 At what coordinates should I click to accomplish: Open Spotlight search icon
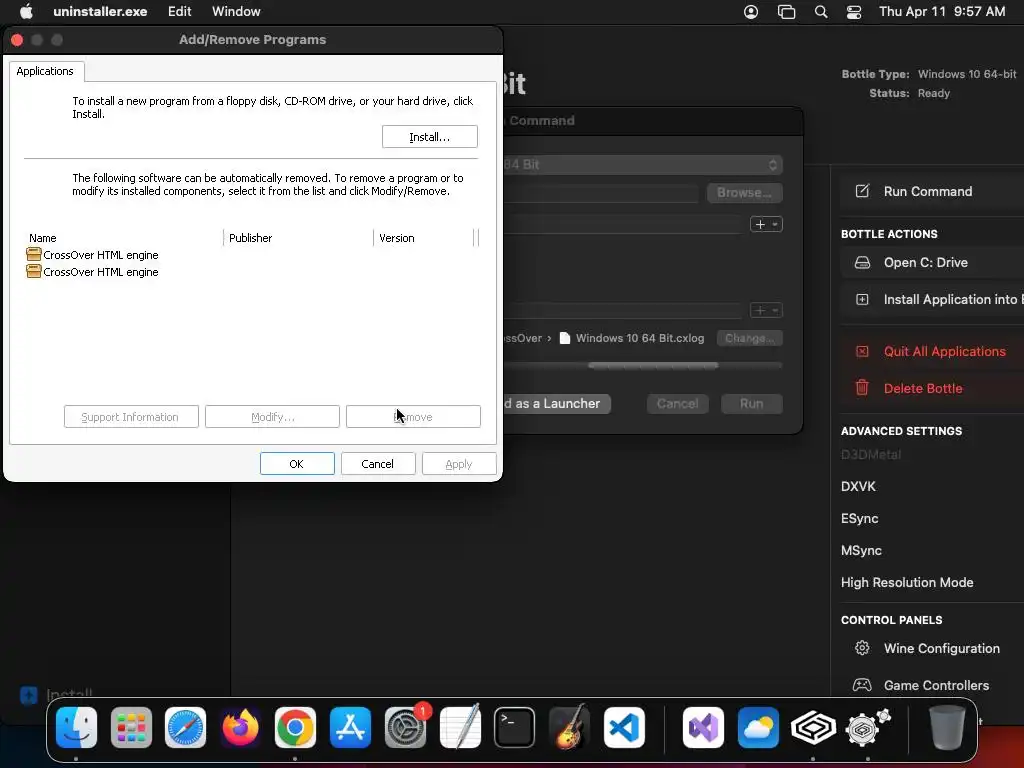coord(821,12)
